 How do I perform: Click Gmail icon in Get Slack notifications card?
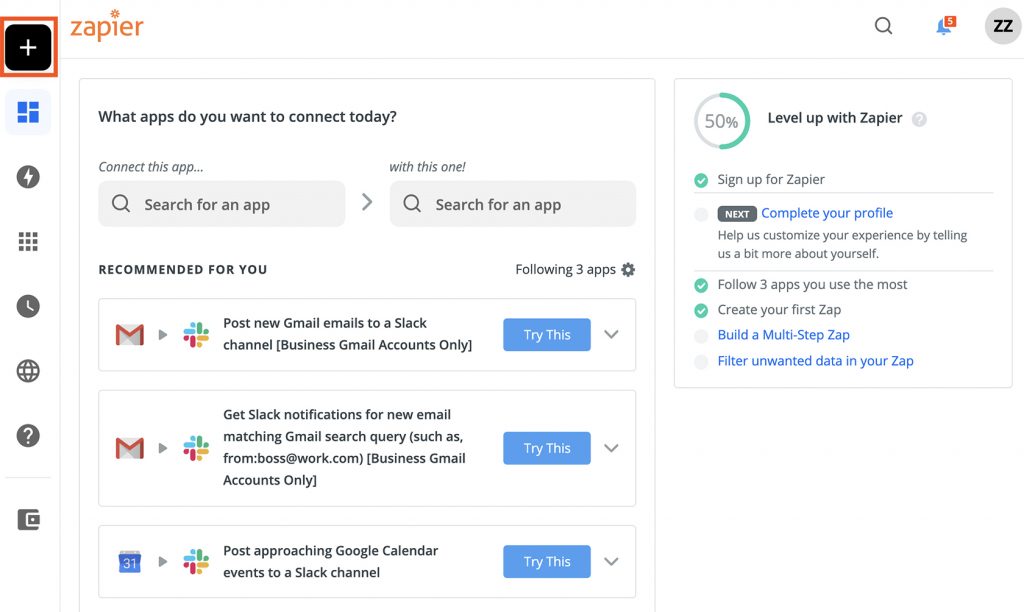tap(129, 448)
